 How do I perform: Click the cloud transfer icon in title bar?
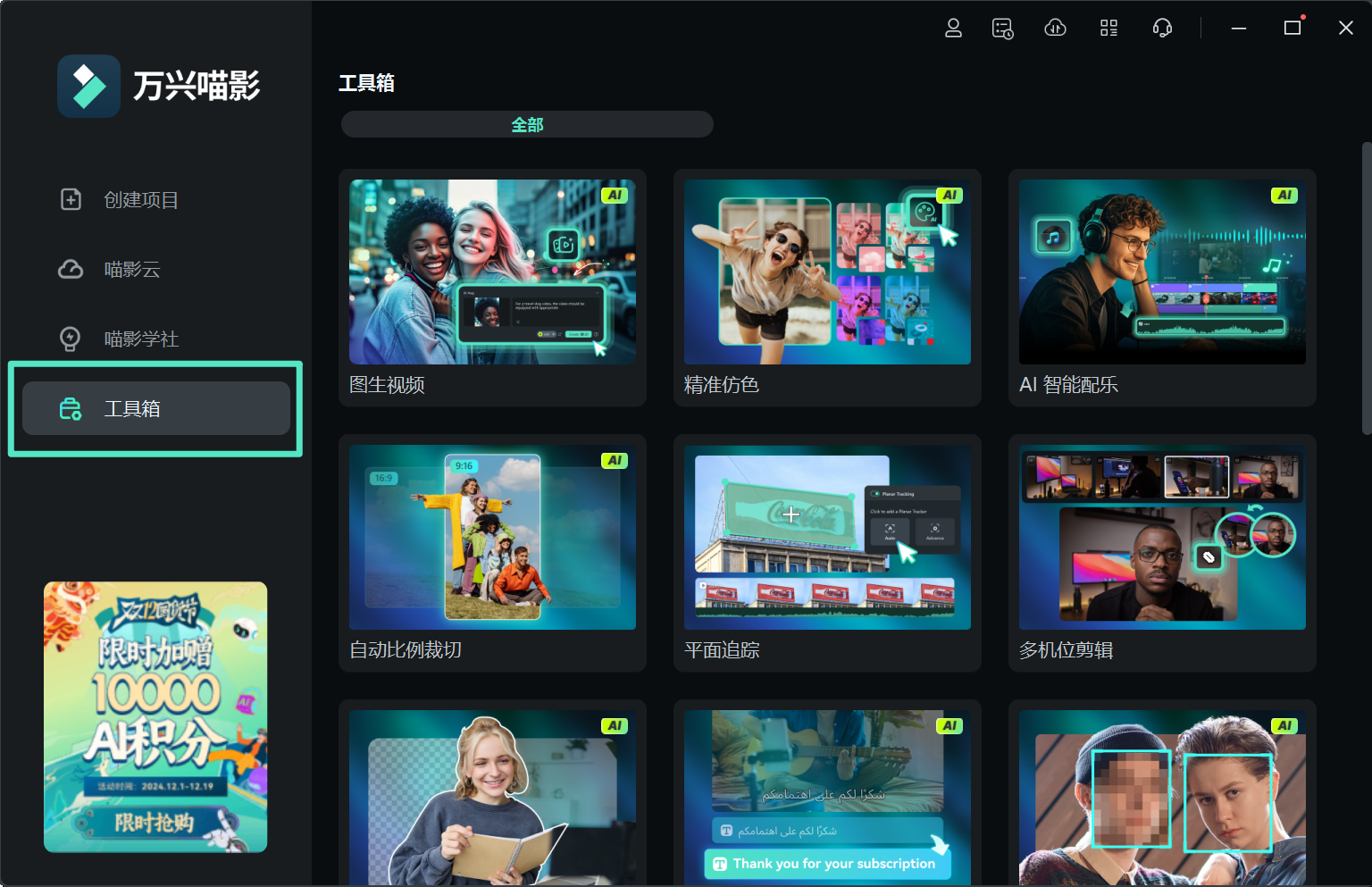(x=1055, y=28)
